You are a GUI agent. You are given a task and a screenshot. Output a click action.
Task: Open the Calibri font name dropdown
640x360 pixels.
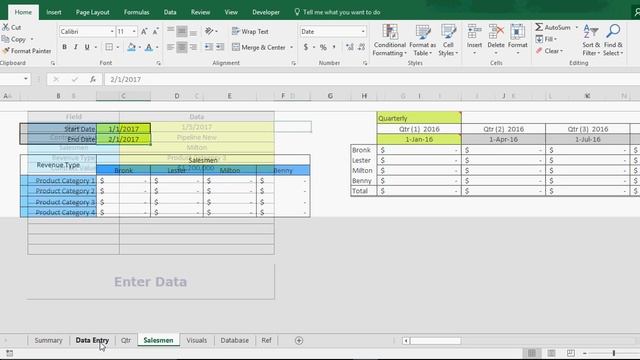[112, 31]
